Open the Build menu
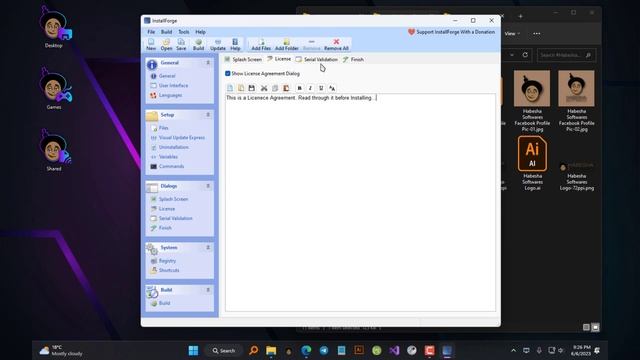The height and width of the screenshot is (360, 640). (x=167, y=32)
